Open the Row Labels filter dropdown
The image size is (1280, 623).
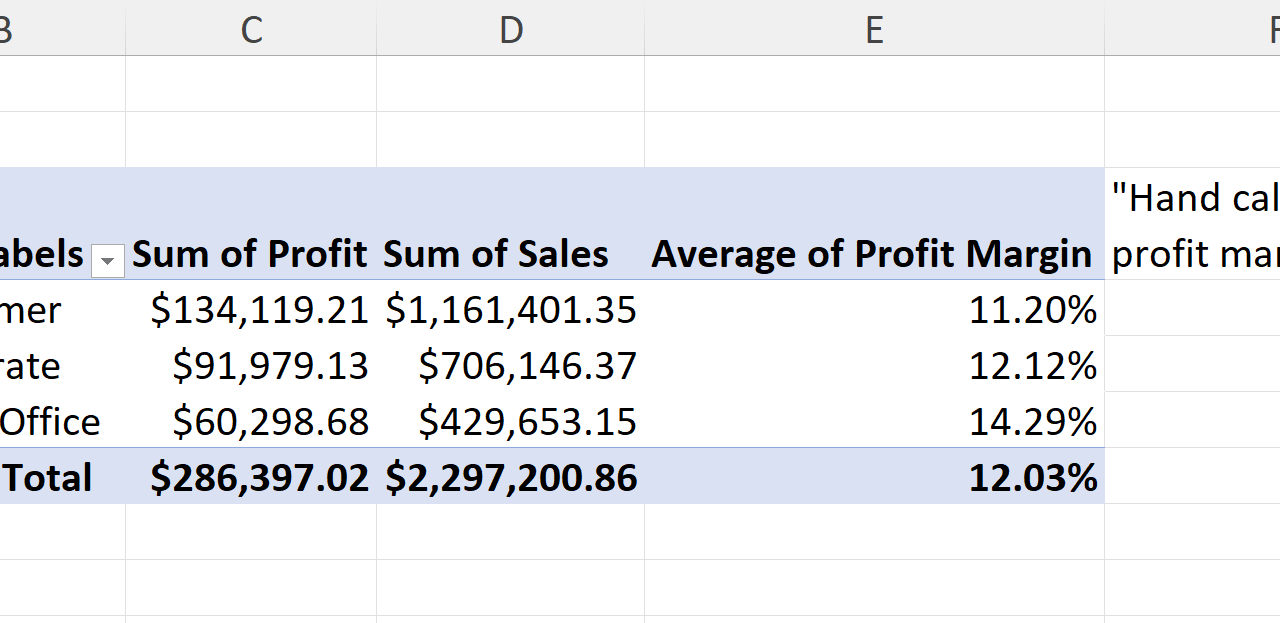tap(108, 262)
